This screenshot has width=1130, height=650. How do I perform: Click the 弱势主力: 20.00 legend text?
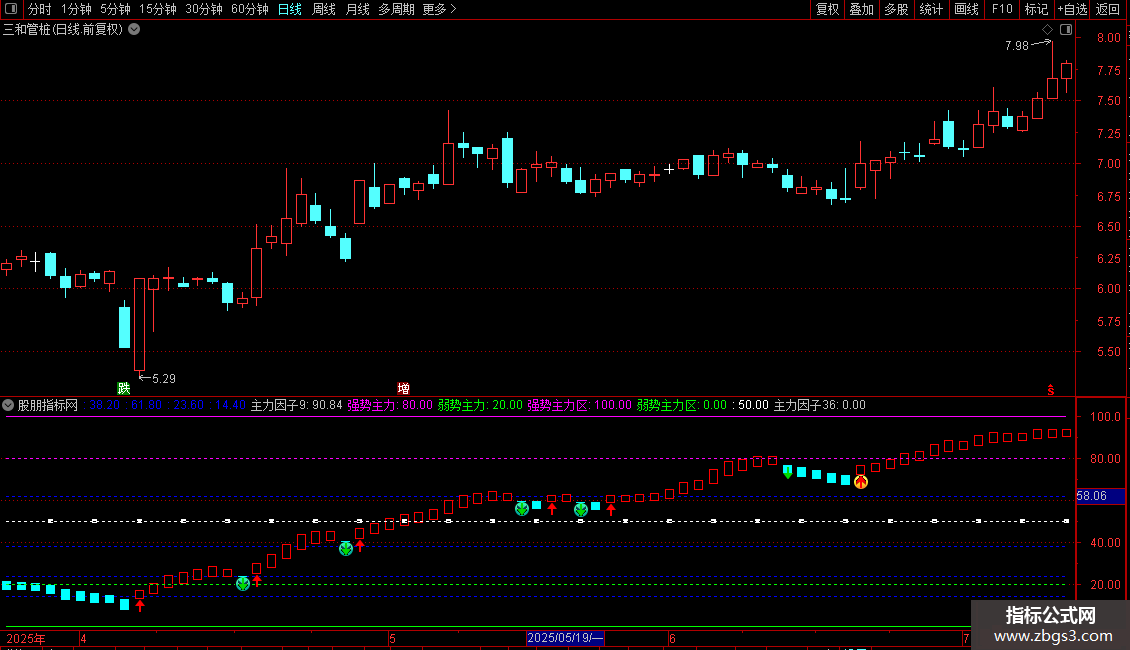[480, 405]
